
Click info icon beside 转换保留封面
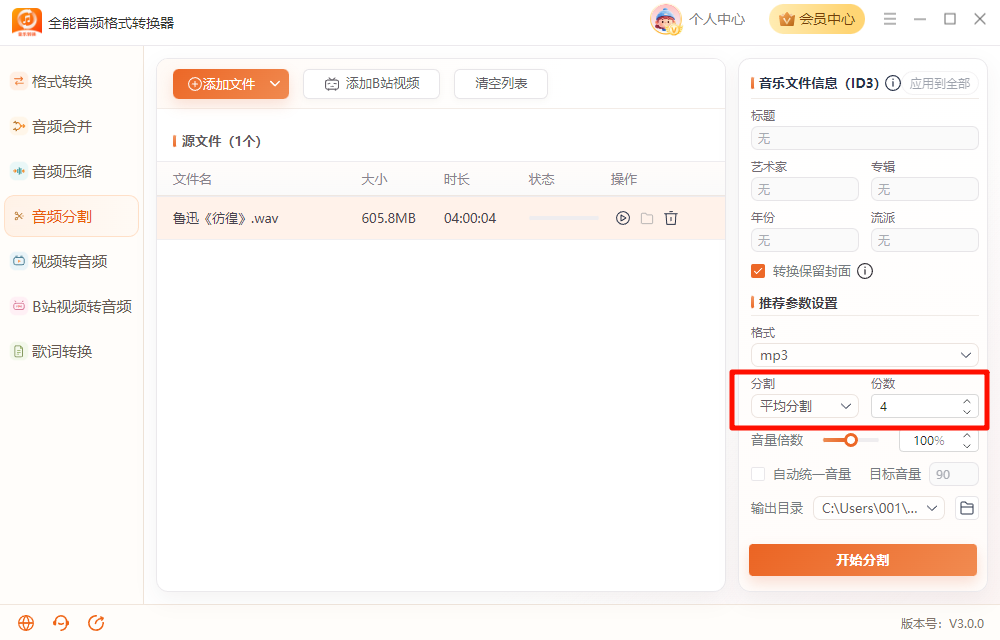[865, 271]
